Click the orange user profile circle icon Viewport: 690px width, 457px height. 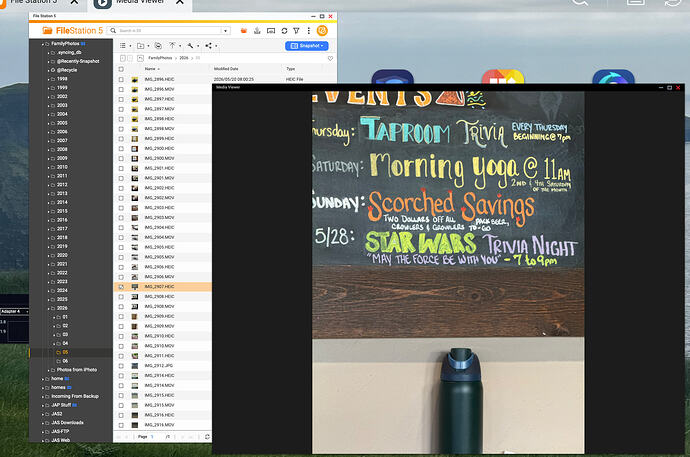coord(322,30)
